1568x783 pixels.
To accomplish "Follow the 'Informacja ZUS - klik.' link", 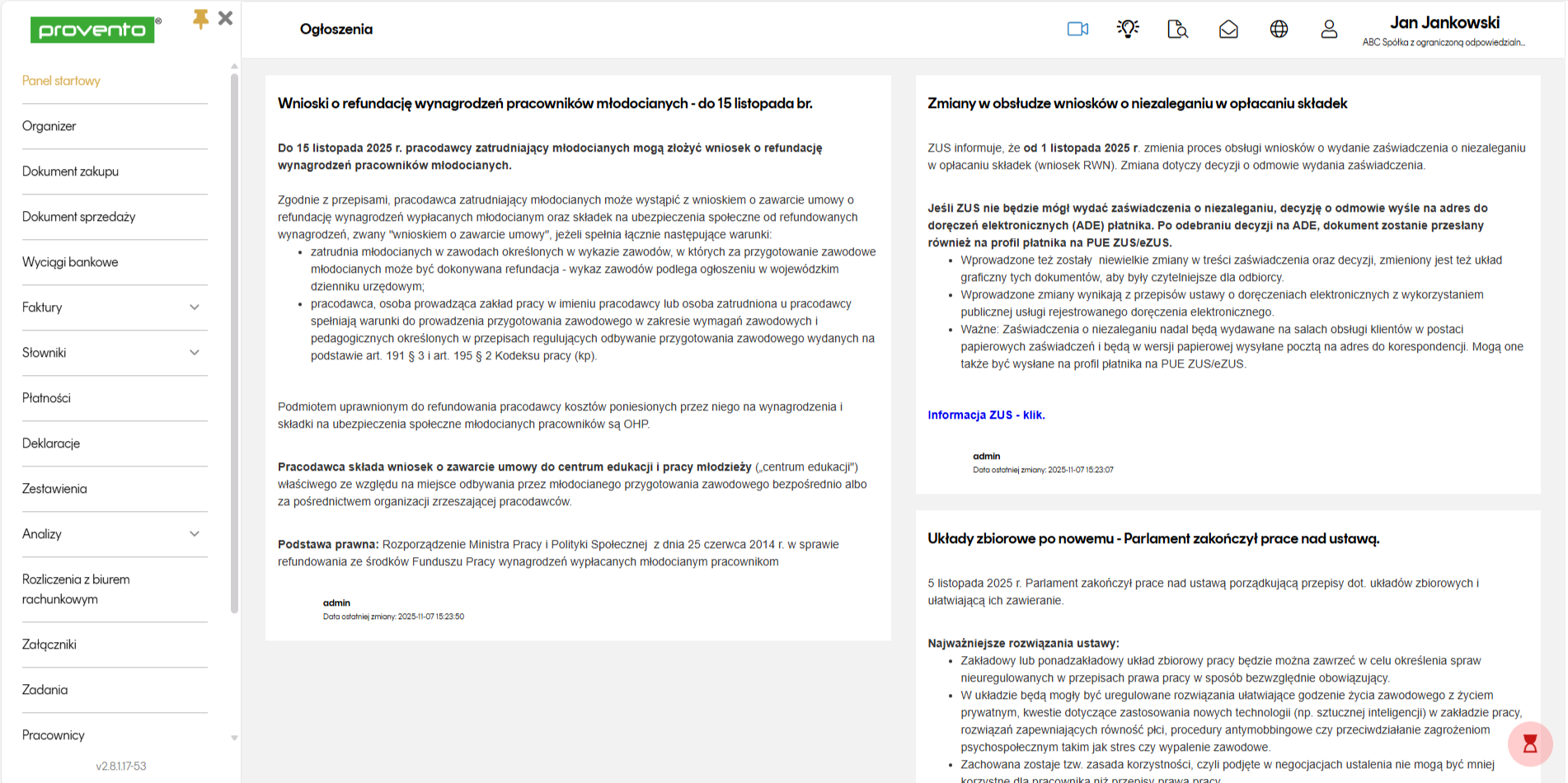I will coord(986,415).
